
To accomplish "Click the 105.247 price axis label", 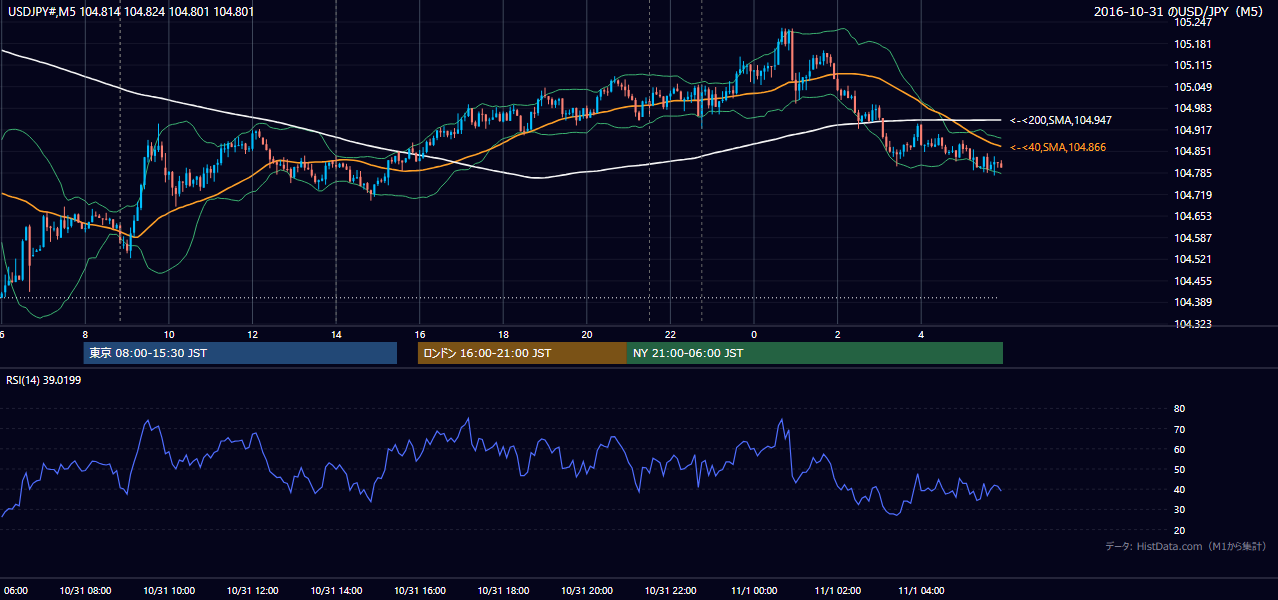I will [x=1192, y=22].
